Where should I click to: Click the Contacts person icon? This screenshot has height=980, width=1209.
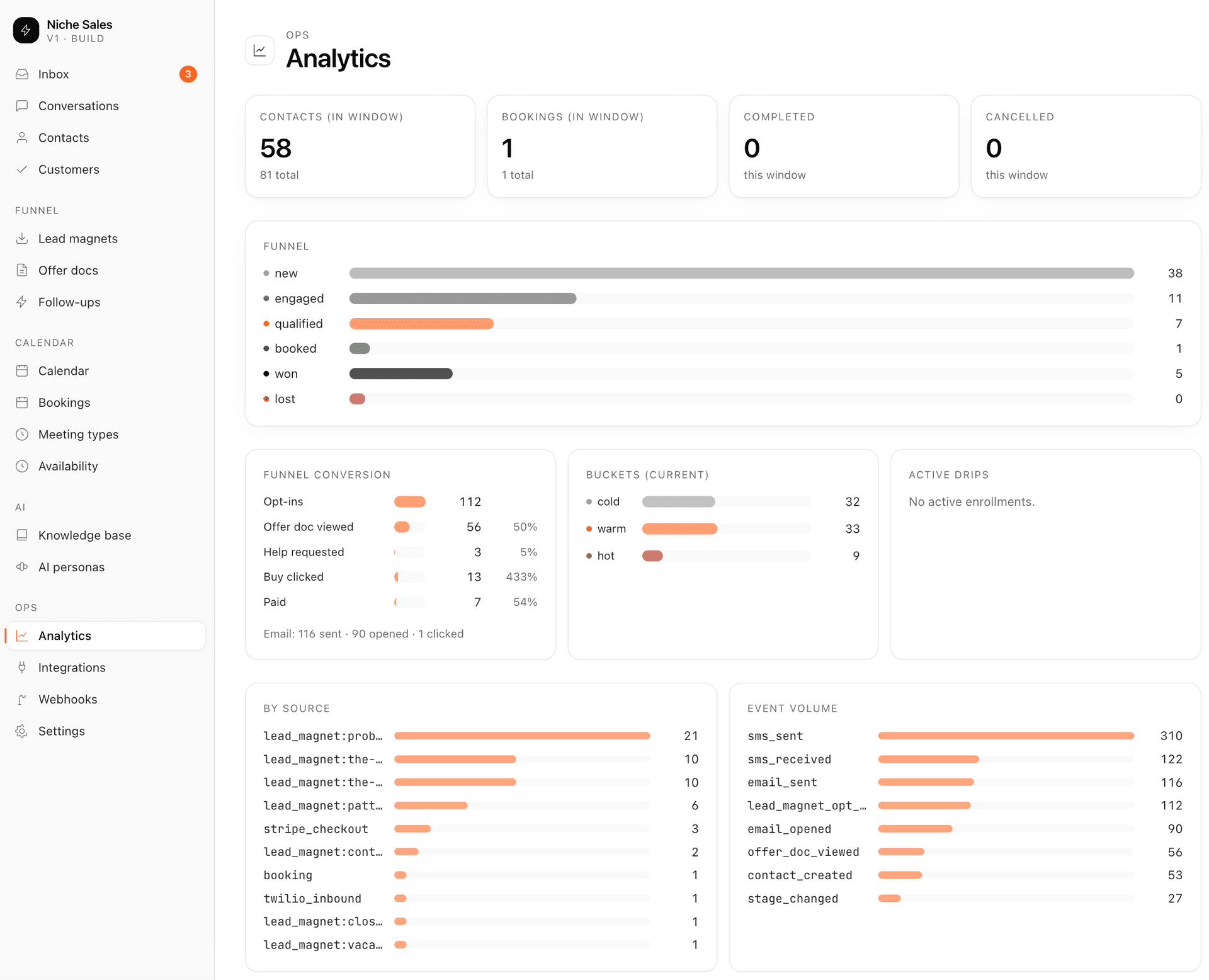[x=22, y=137]
